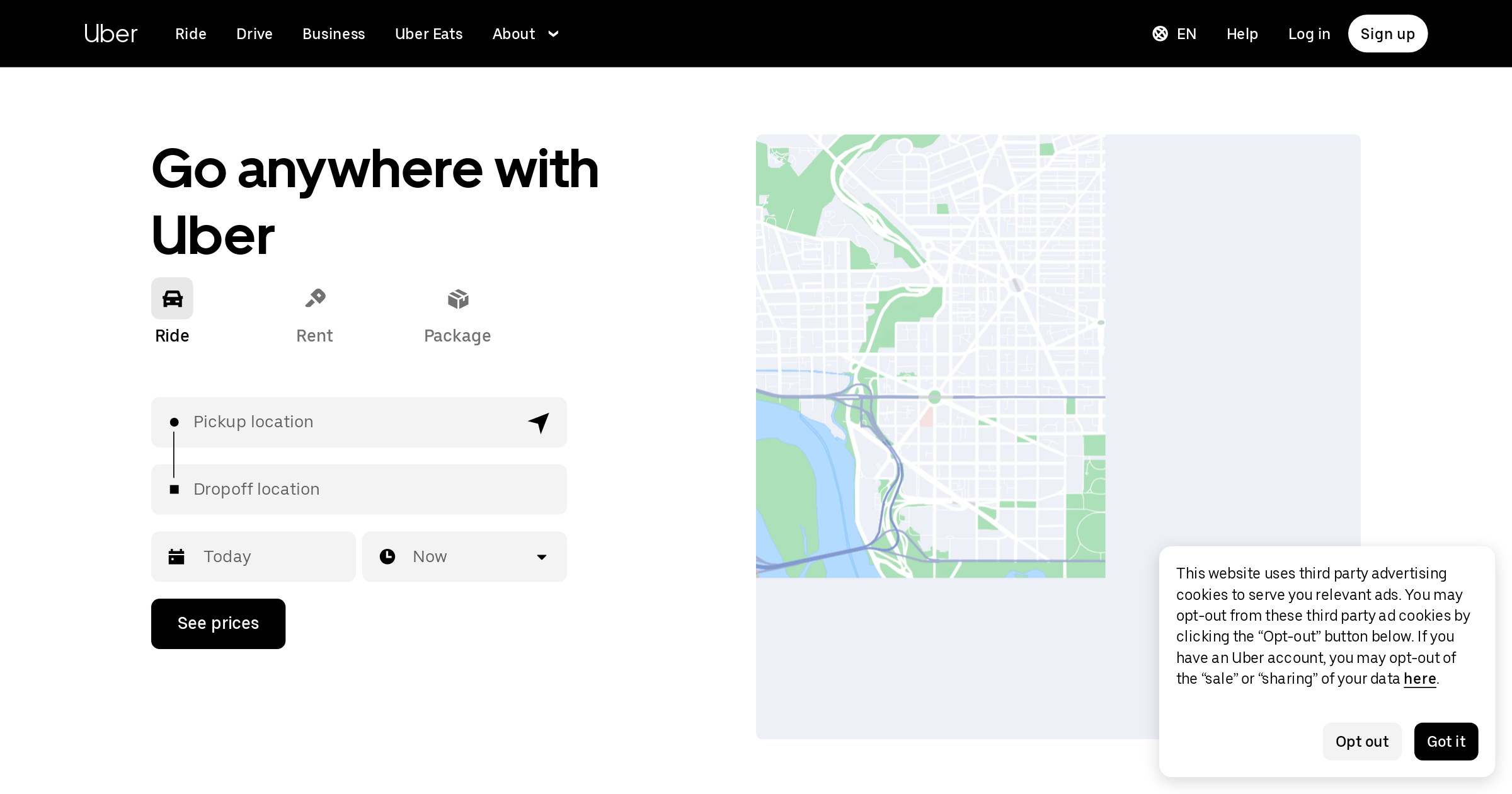Click the clock icon in Now field

pos(387,556)
